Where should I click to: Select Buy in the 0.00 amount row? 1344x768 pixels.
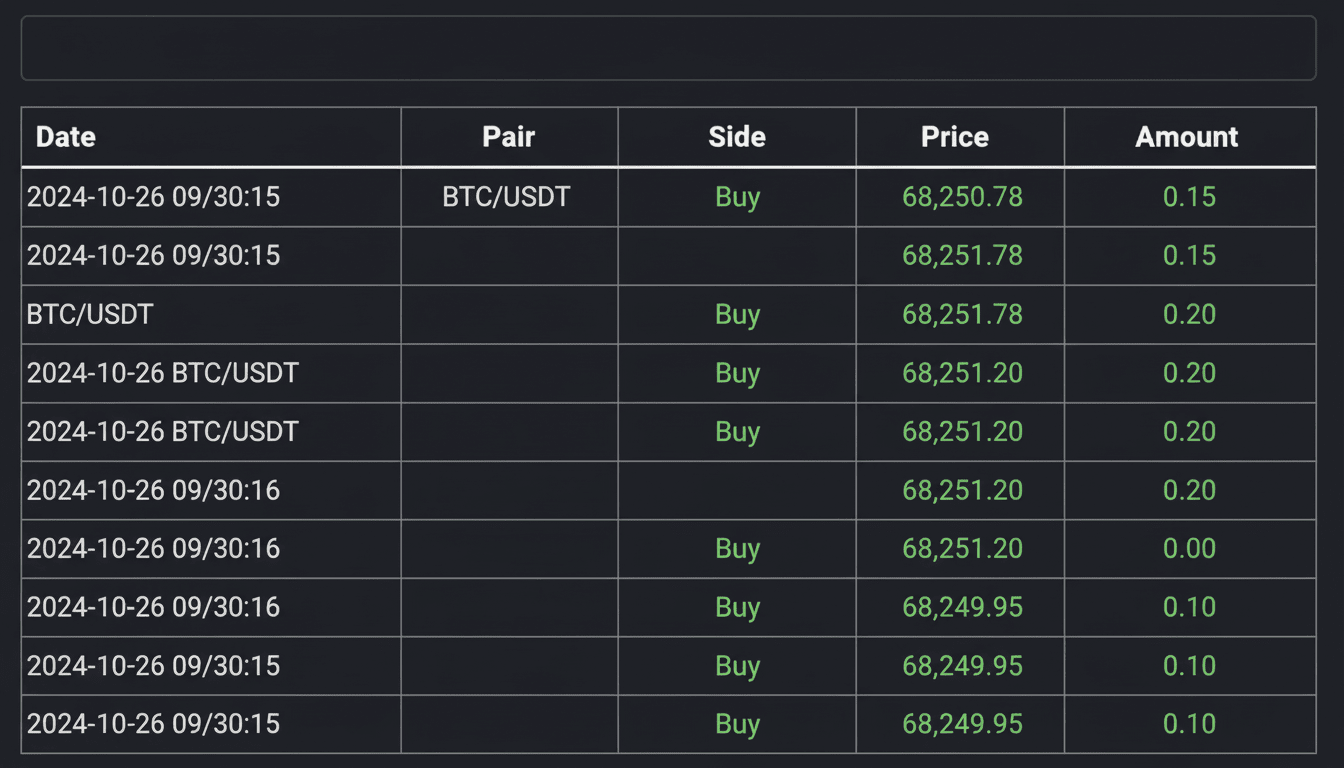pyautogui.click(x=738, y=549)
